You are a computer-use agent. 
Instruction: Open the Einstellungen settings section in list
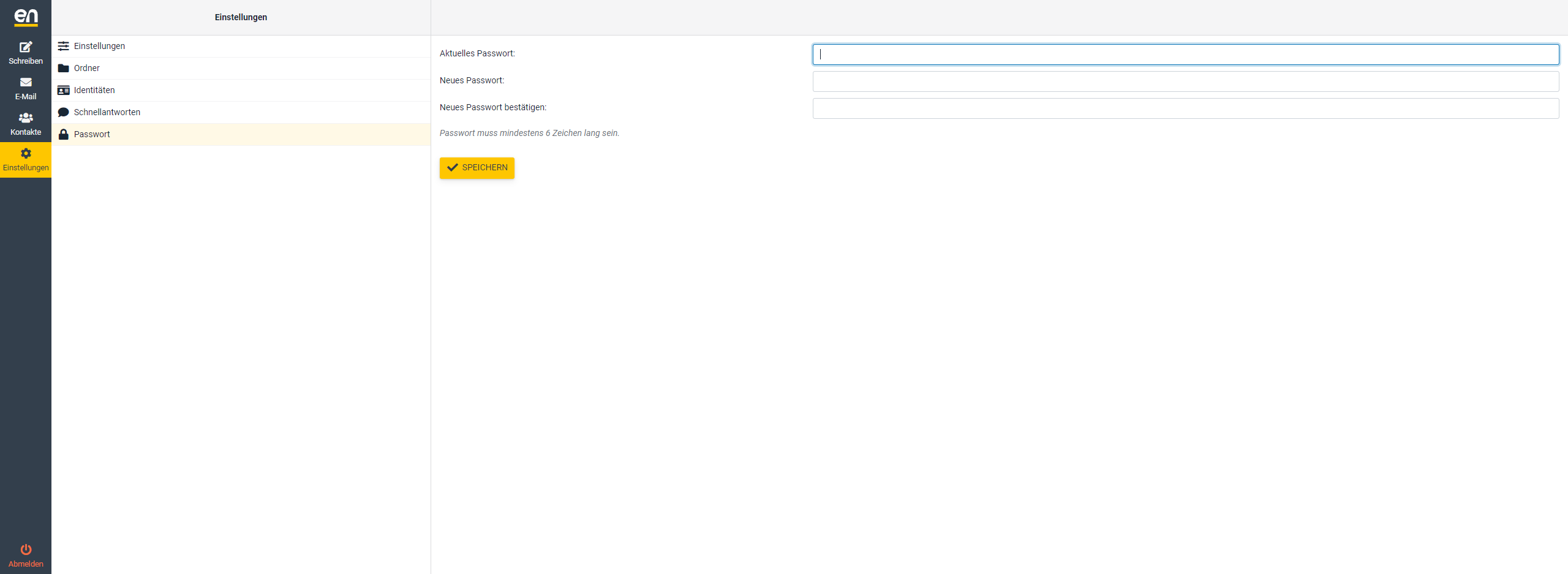pyautogui.click(x=241, y=46)
